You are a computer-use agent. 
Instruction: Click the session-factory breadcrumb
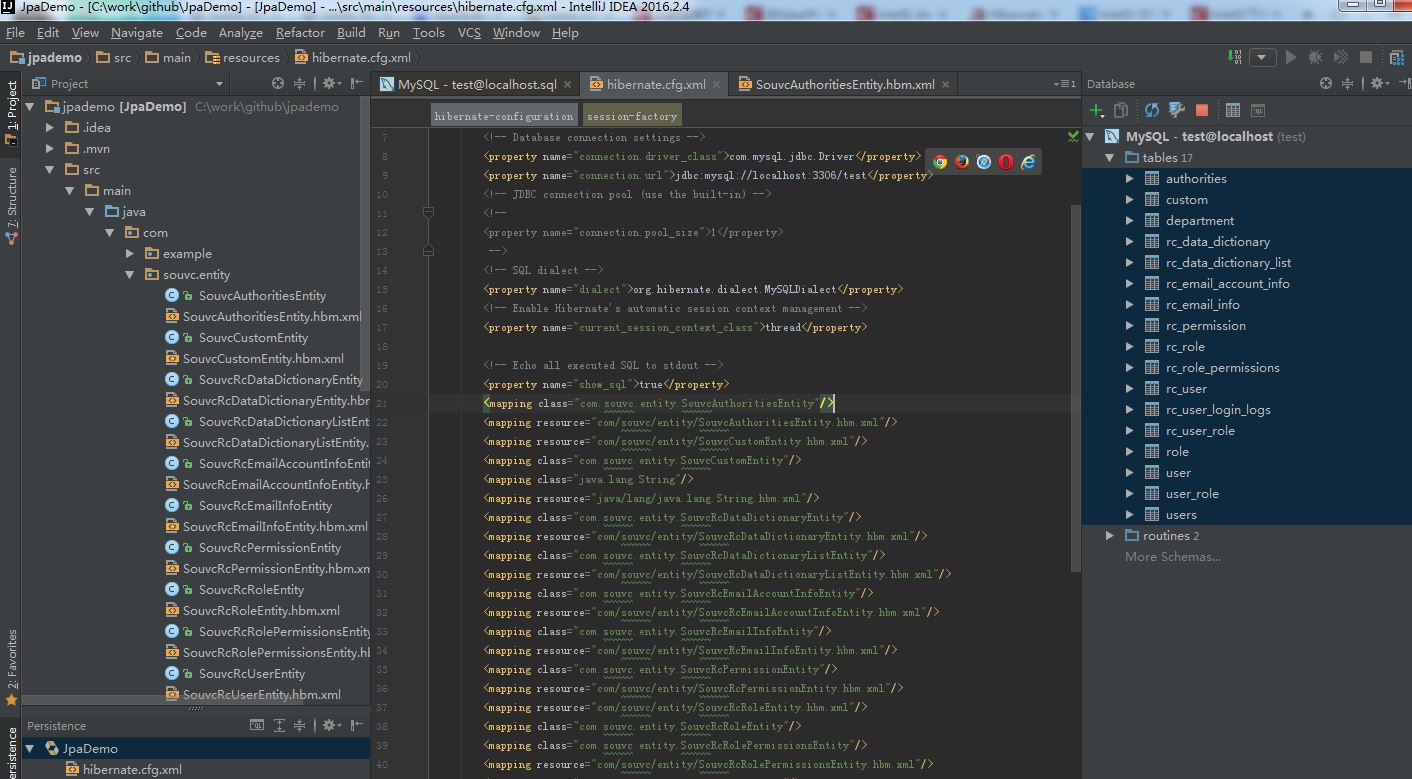tap(632, 116)
